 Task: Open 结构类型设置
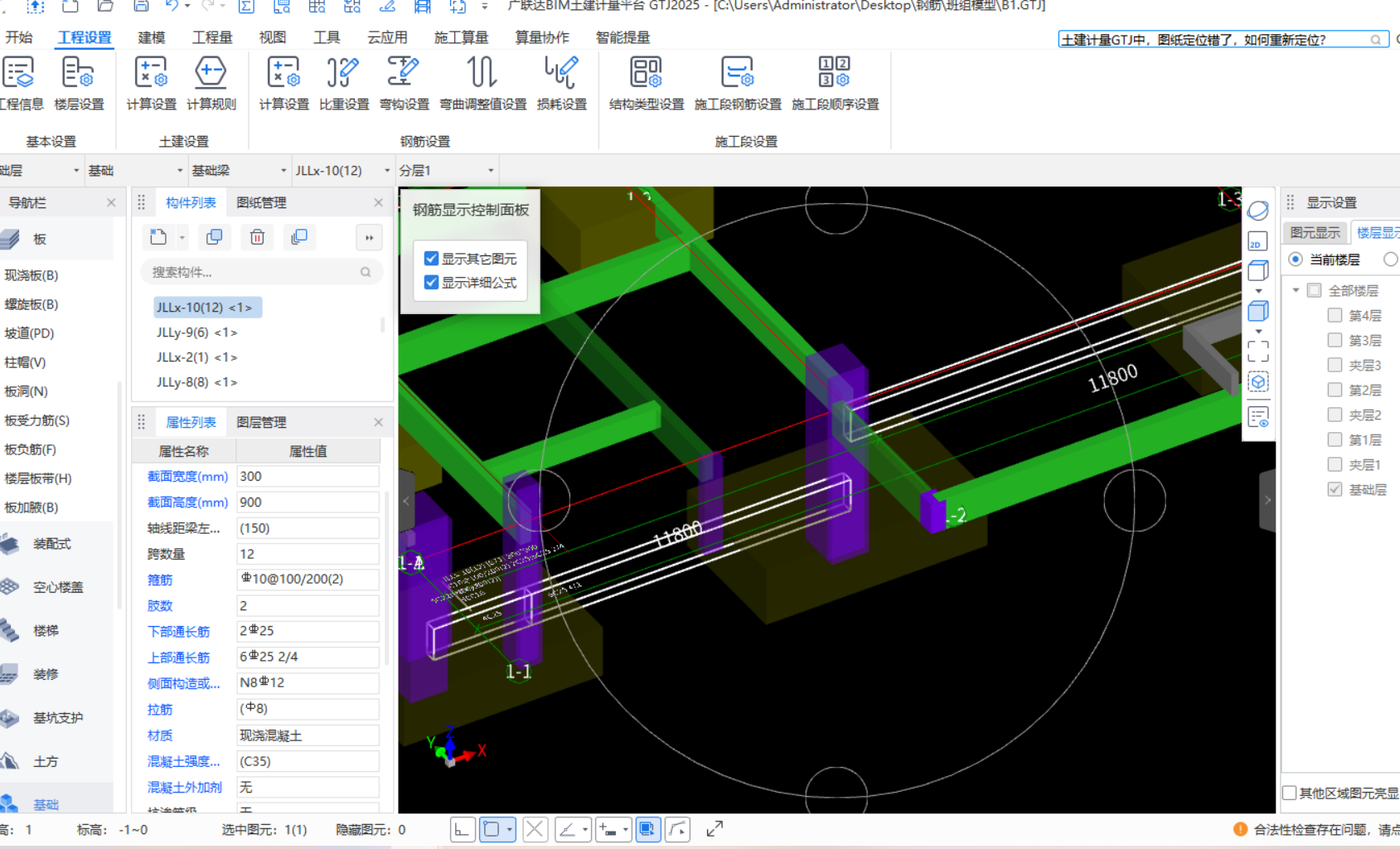click(647, 83)
